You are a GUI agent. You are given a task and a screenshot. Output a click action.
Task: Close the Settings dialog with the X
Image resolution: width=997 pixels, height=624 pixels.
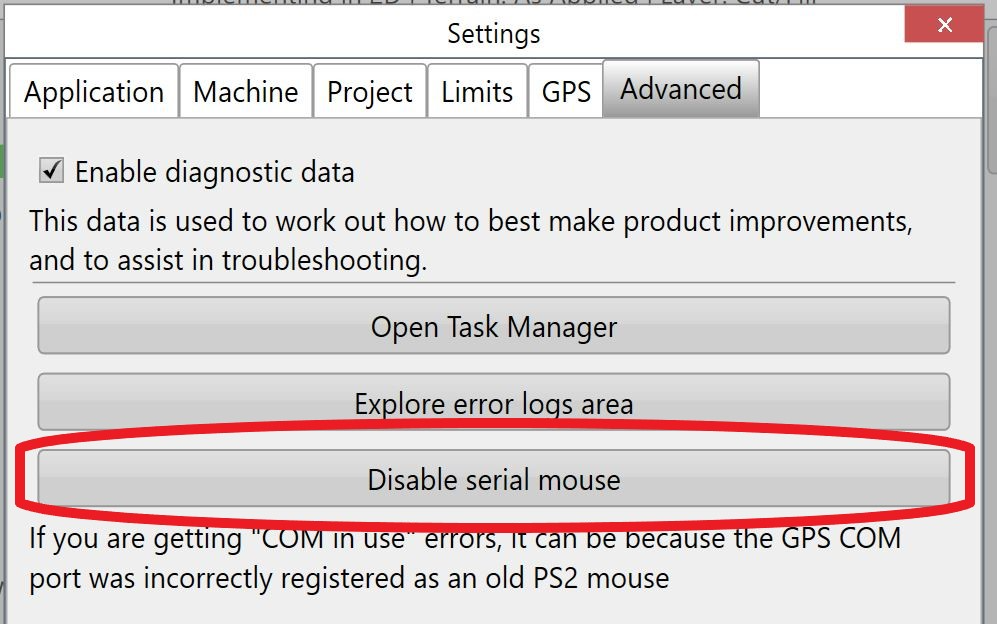(944, 25)
